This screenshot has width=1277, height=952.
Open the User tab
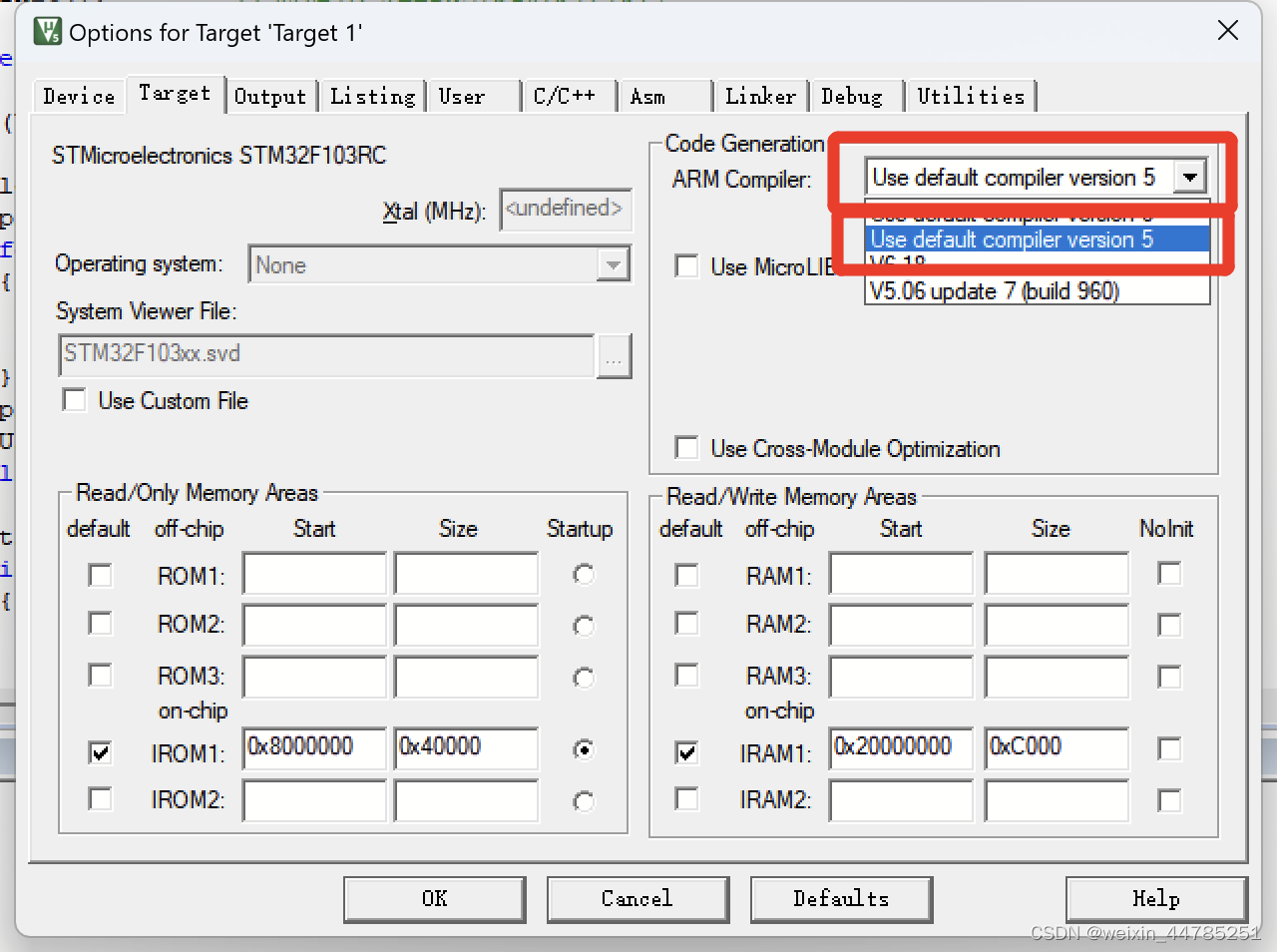coord(474,96)
